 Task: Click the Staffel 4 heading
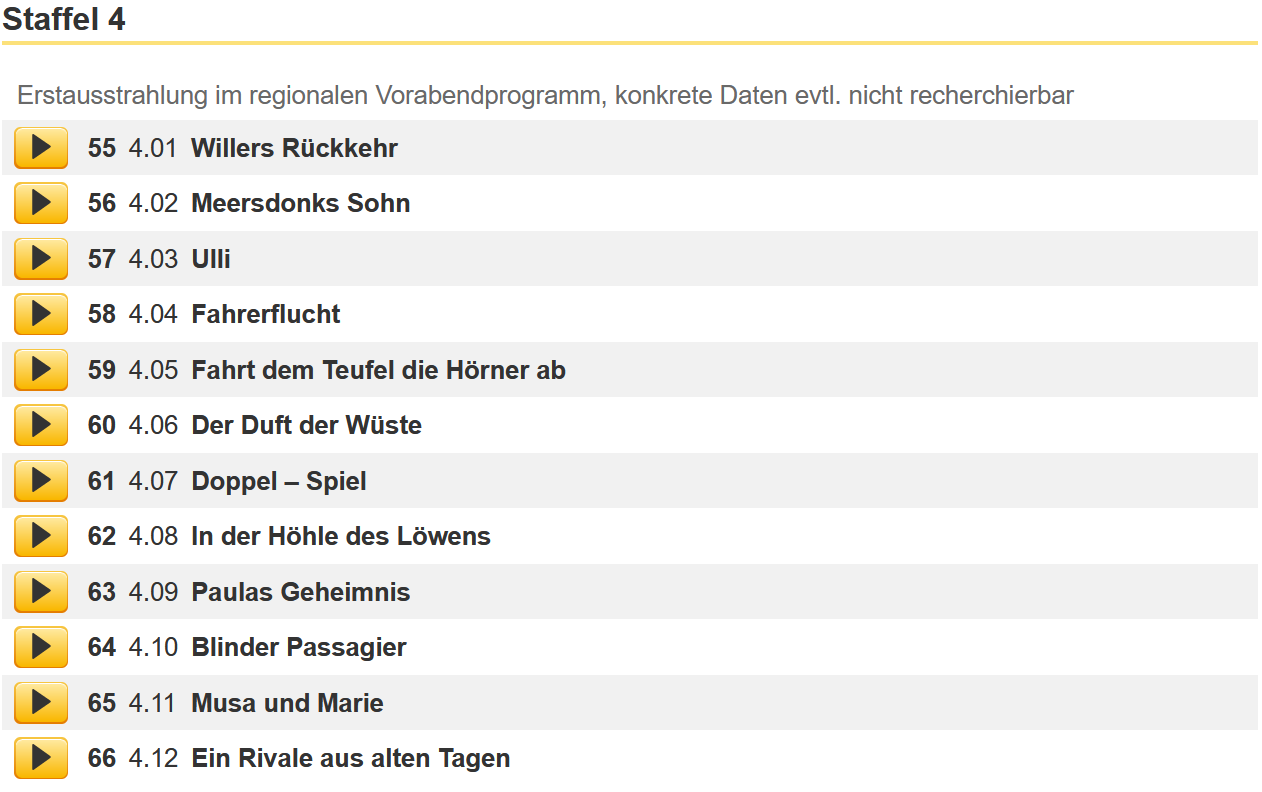pyautogui.click(x=64, y=19)
